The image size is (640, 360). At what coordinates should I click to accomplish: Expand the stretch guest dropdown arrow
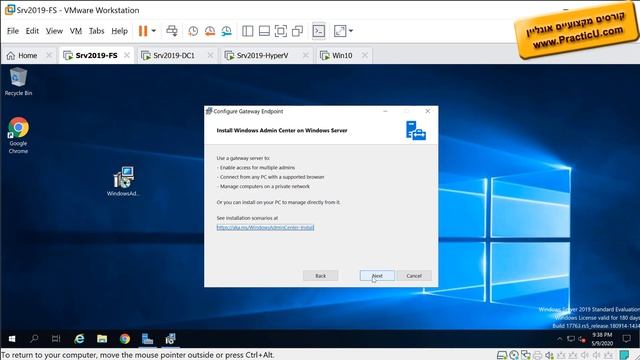pyautogui.click(x=351, y=31)
